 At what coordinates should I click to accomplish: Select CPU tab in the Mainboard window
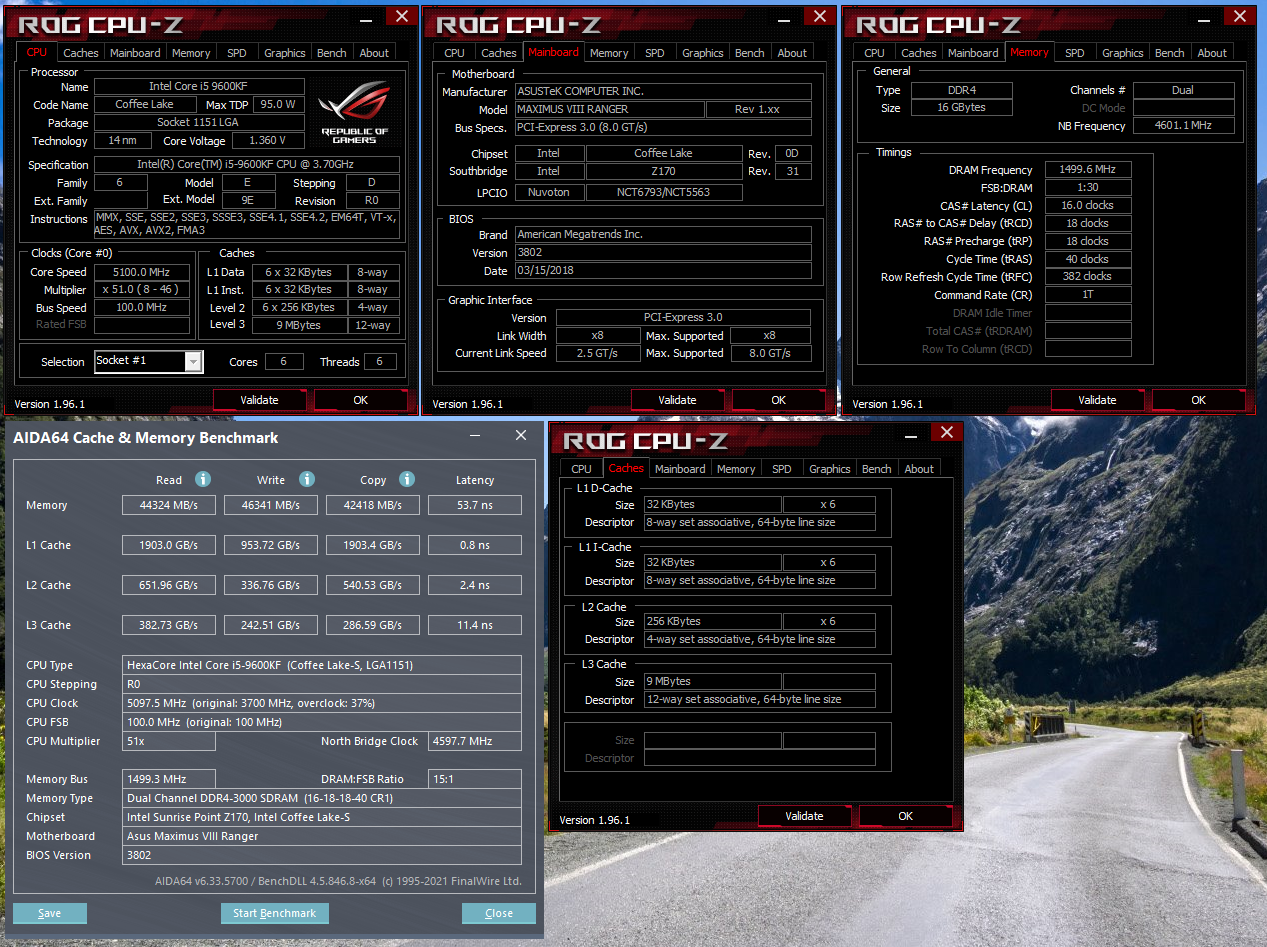454,53
